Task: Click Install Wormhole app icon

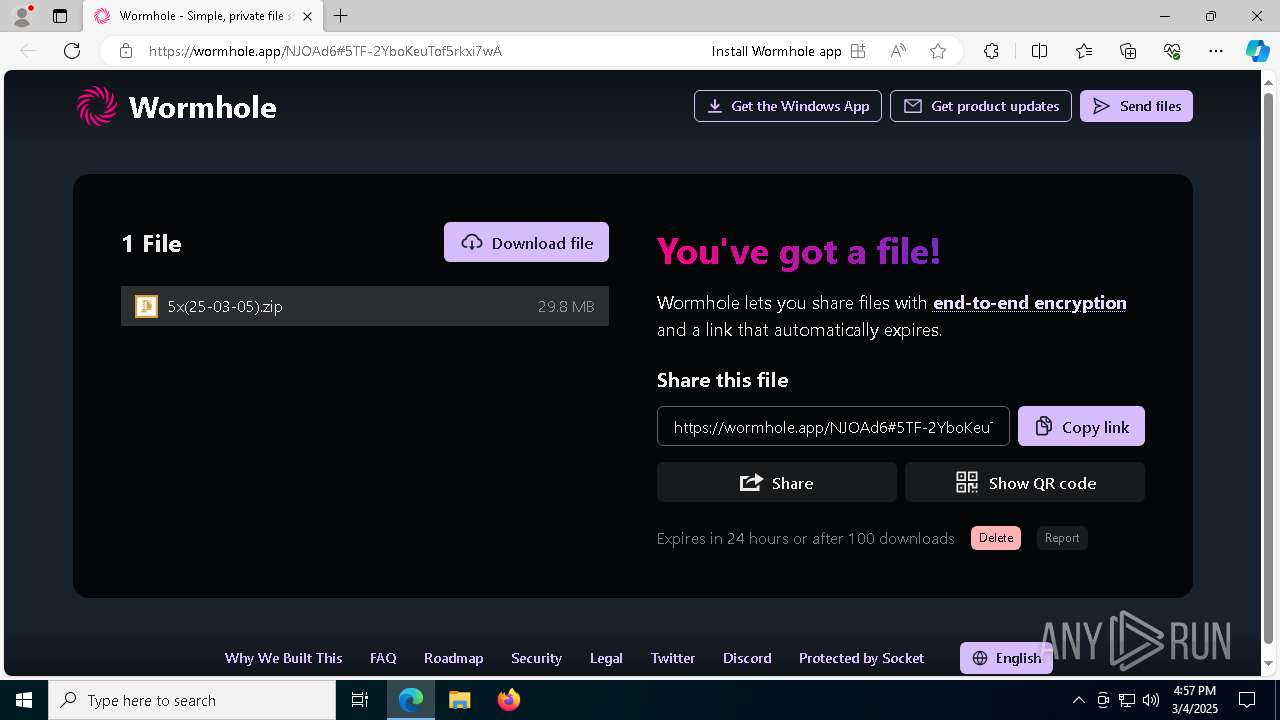Action: (858, 51)
